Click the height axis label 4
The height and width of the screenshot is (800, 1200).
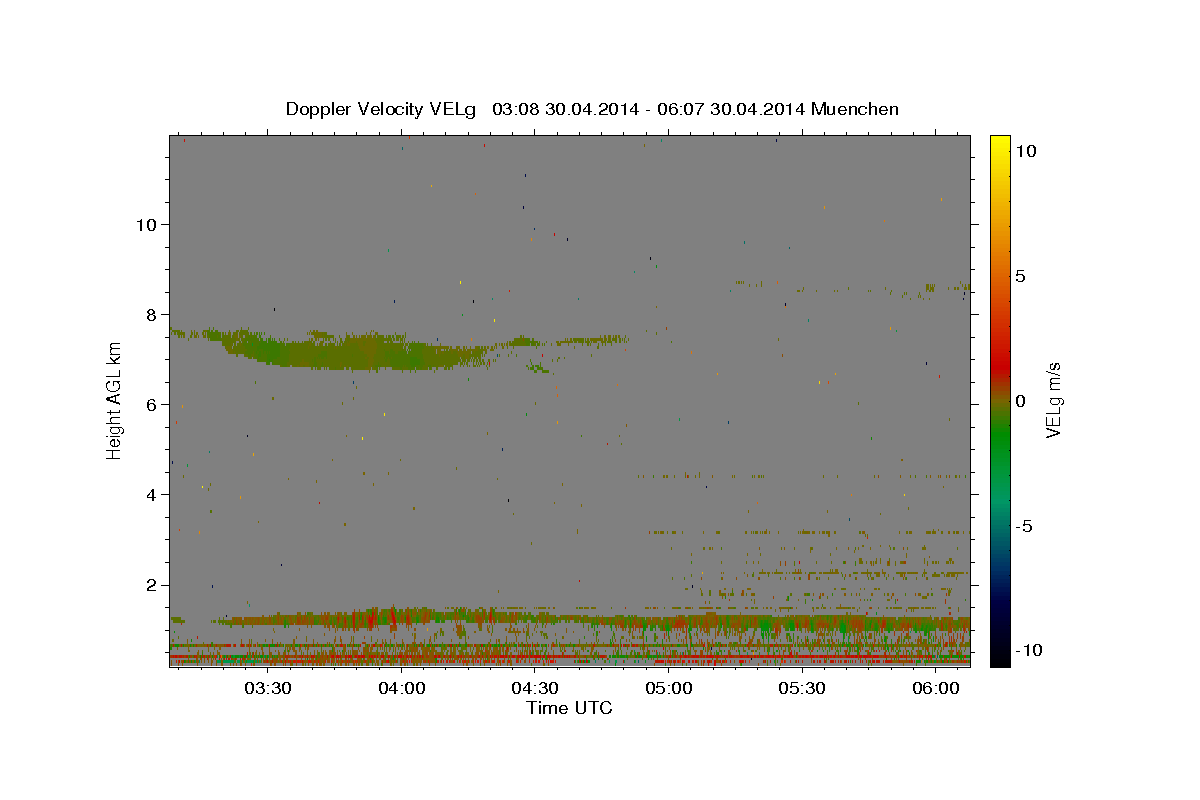coord(152,494)
